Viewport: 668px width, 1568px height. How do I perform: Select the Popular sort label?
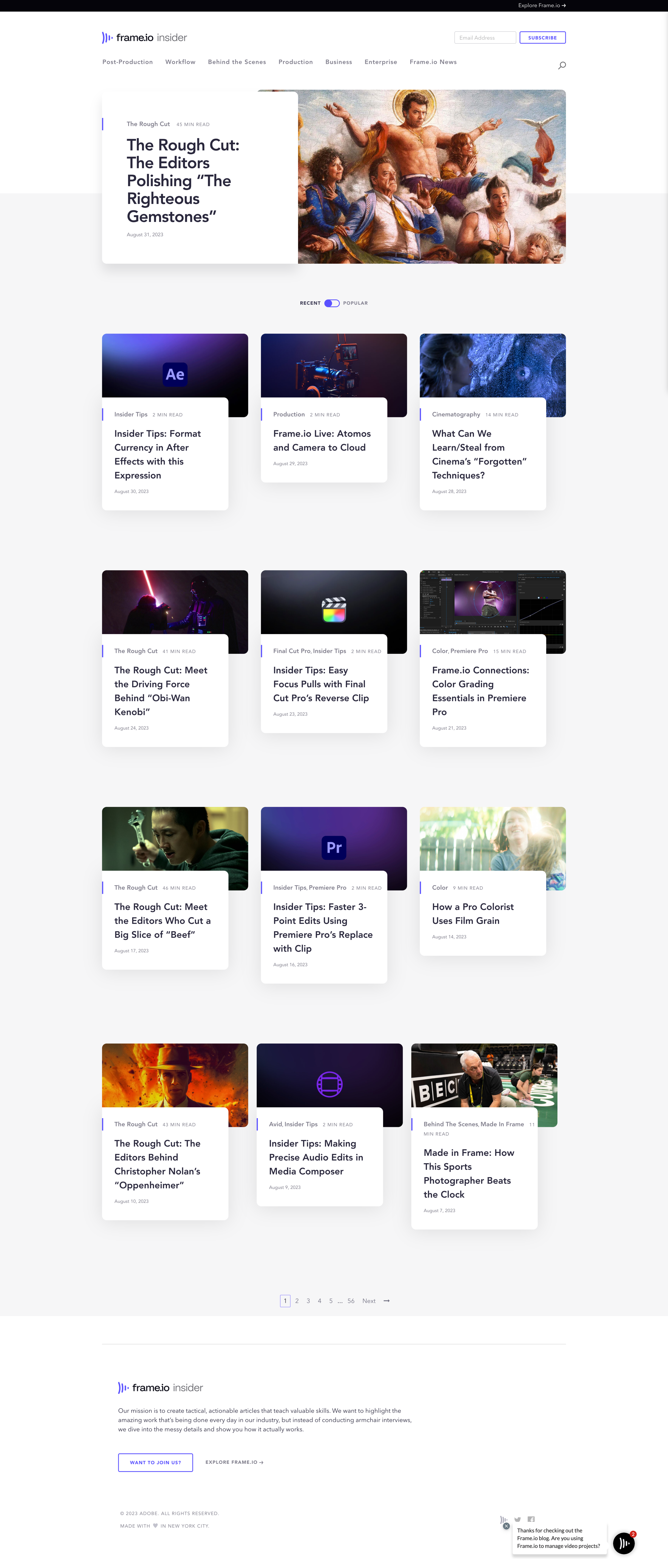(355, 303)
